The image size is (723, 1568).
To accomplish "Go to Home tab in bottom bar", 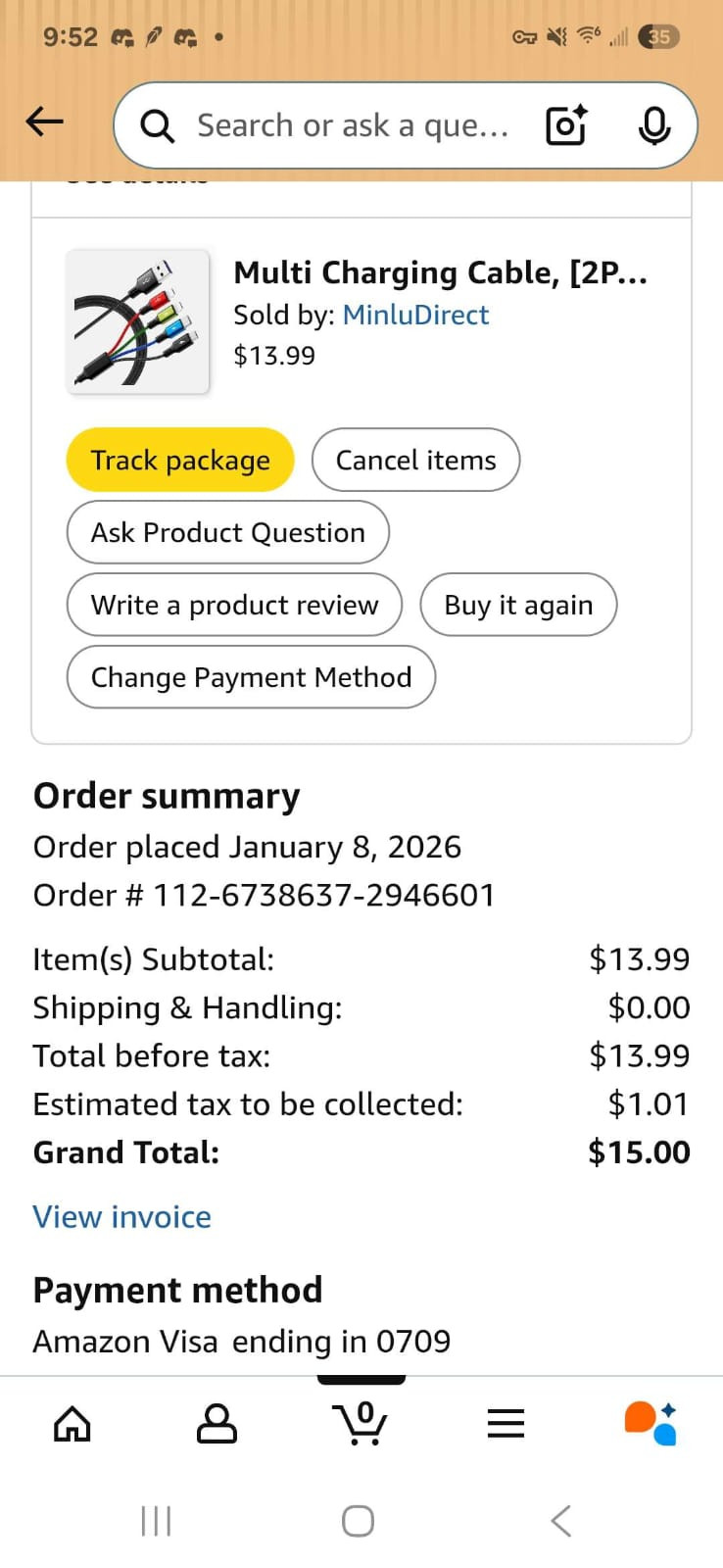I will pyautogui.click(x=72, y=1424).
